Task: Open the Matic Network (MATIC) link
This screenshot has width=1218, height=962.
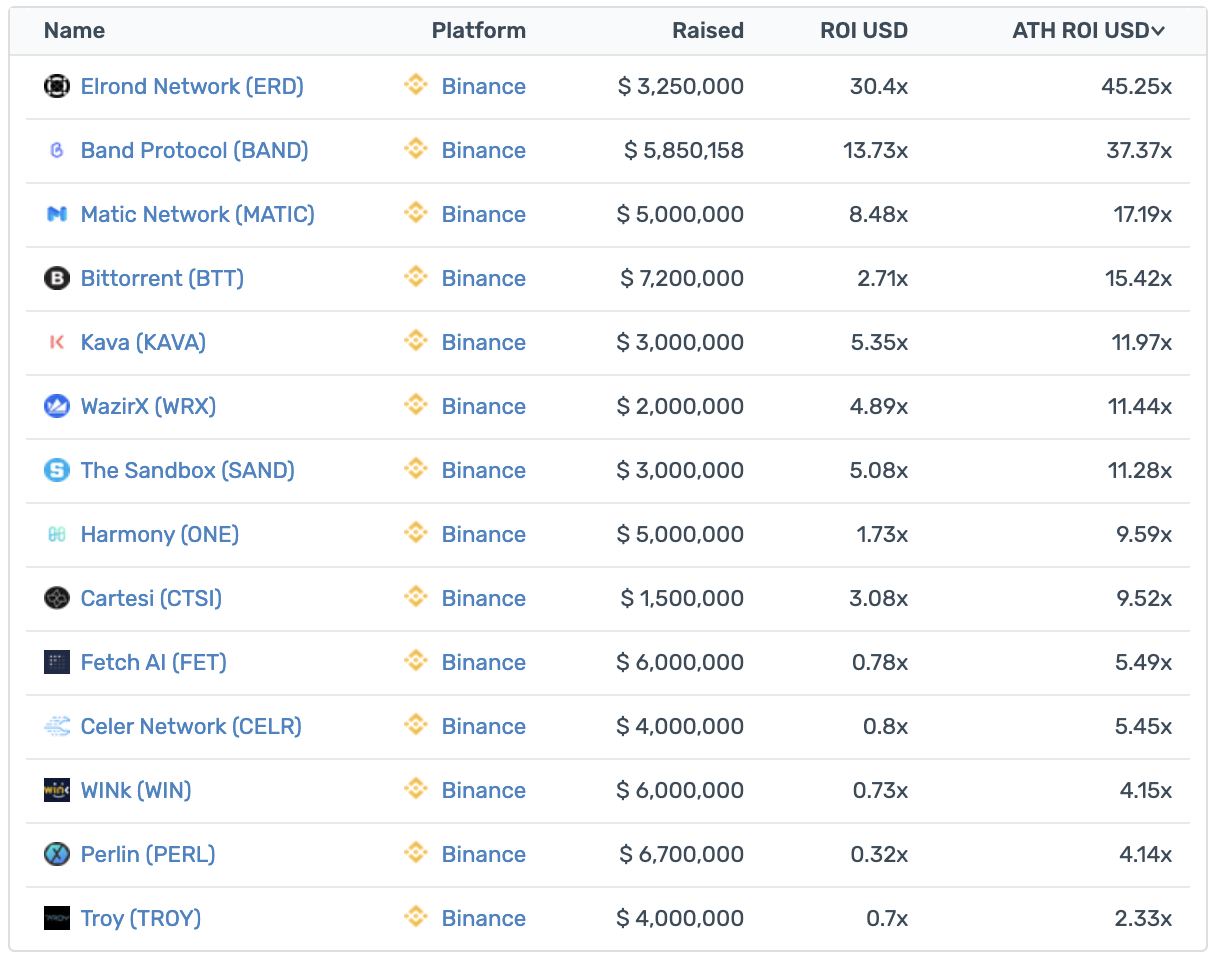Action: click(198, 214)
